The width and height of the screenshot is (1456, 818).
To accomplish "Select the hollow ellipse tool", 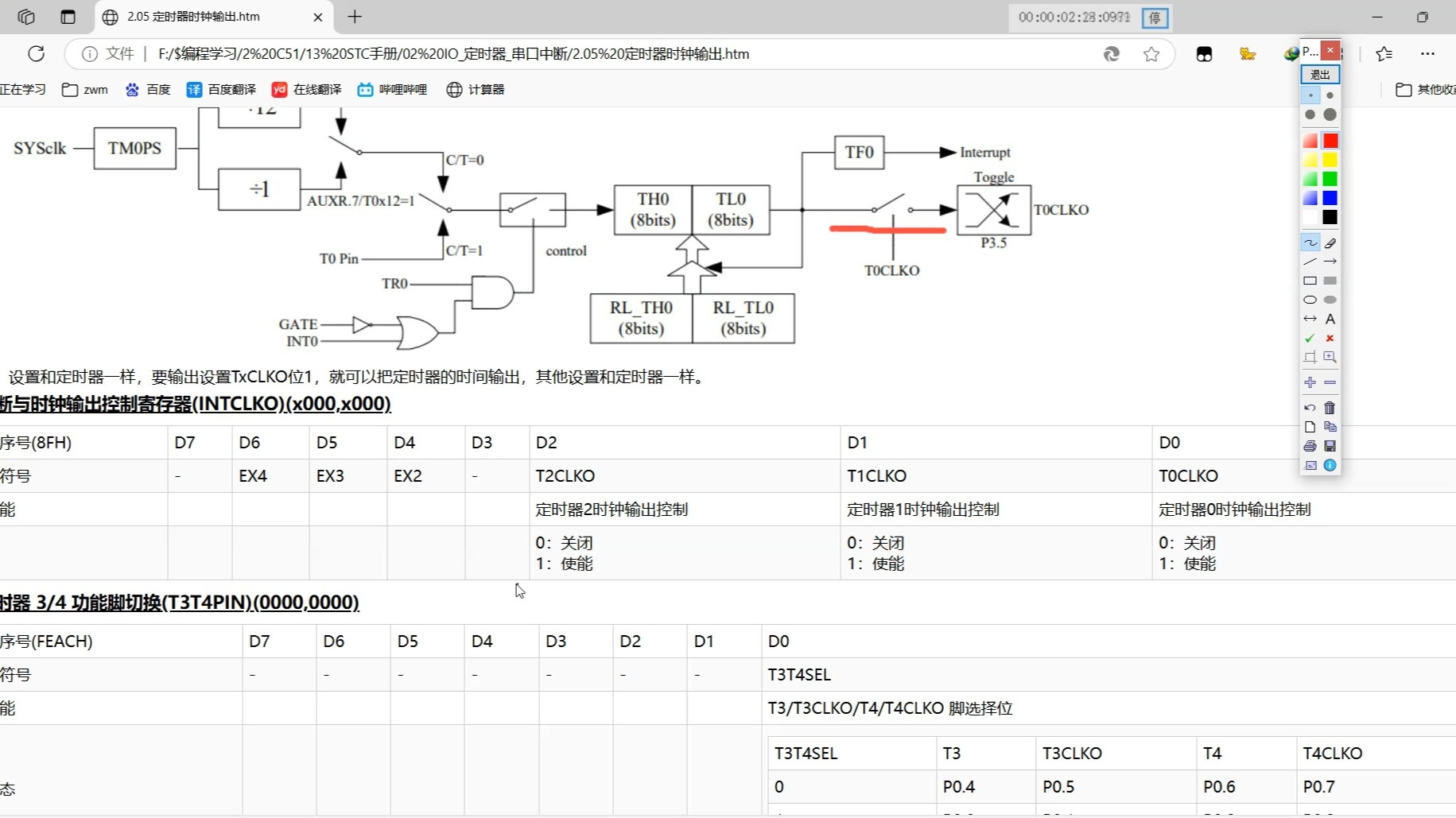I will coord(1310,300).
